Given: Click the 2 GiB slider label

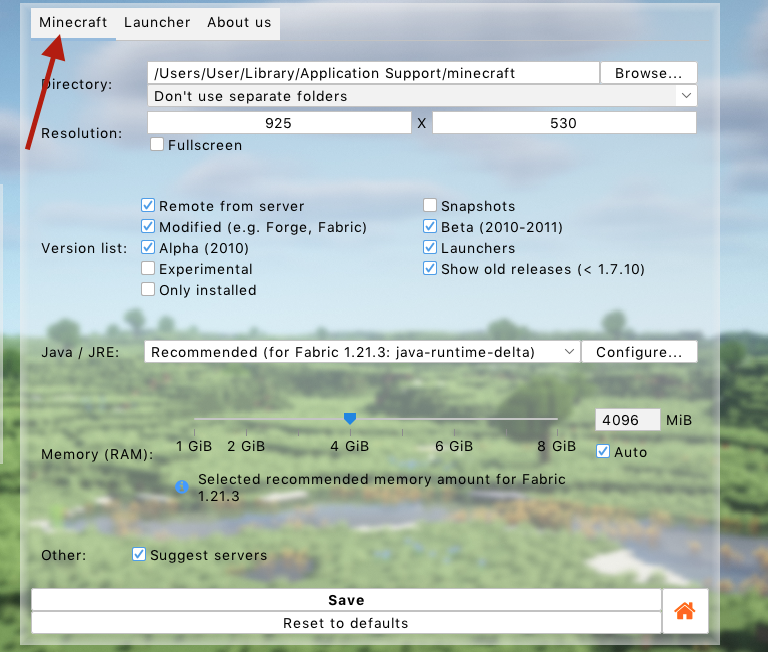Looking at the screenshot, I should pyautogui.click(x=246, y=446).
